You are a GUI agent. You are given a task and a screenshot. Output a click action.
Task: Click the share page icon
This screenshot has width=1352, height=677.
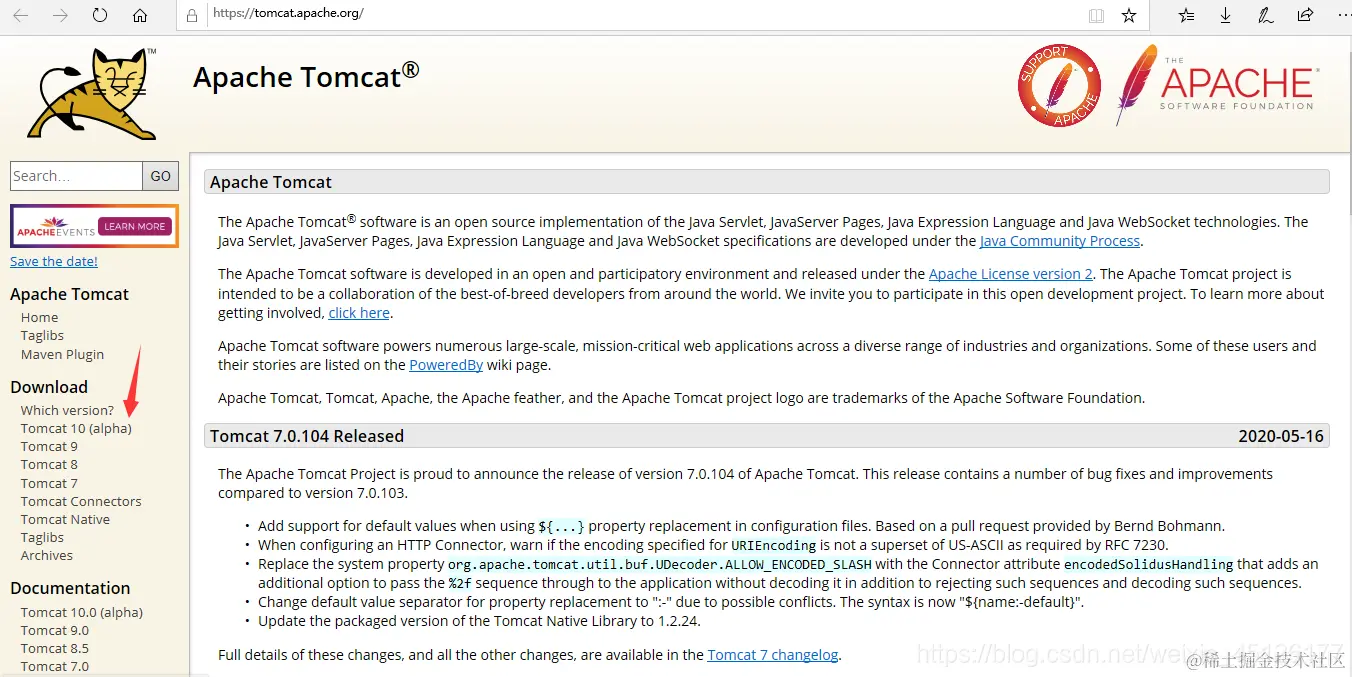click(1305, 15)
